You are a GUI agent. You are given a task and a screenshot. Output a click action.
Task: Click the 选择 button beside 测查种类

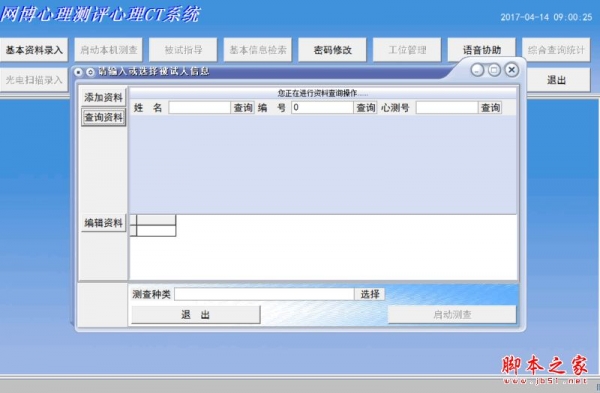point(370,294)
